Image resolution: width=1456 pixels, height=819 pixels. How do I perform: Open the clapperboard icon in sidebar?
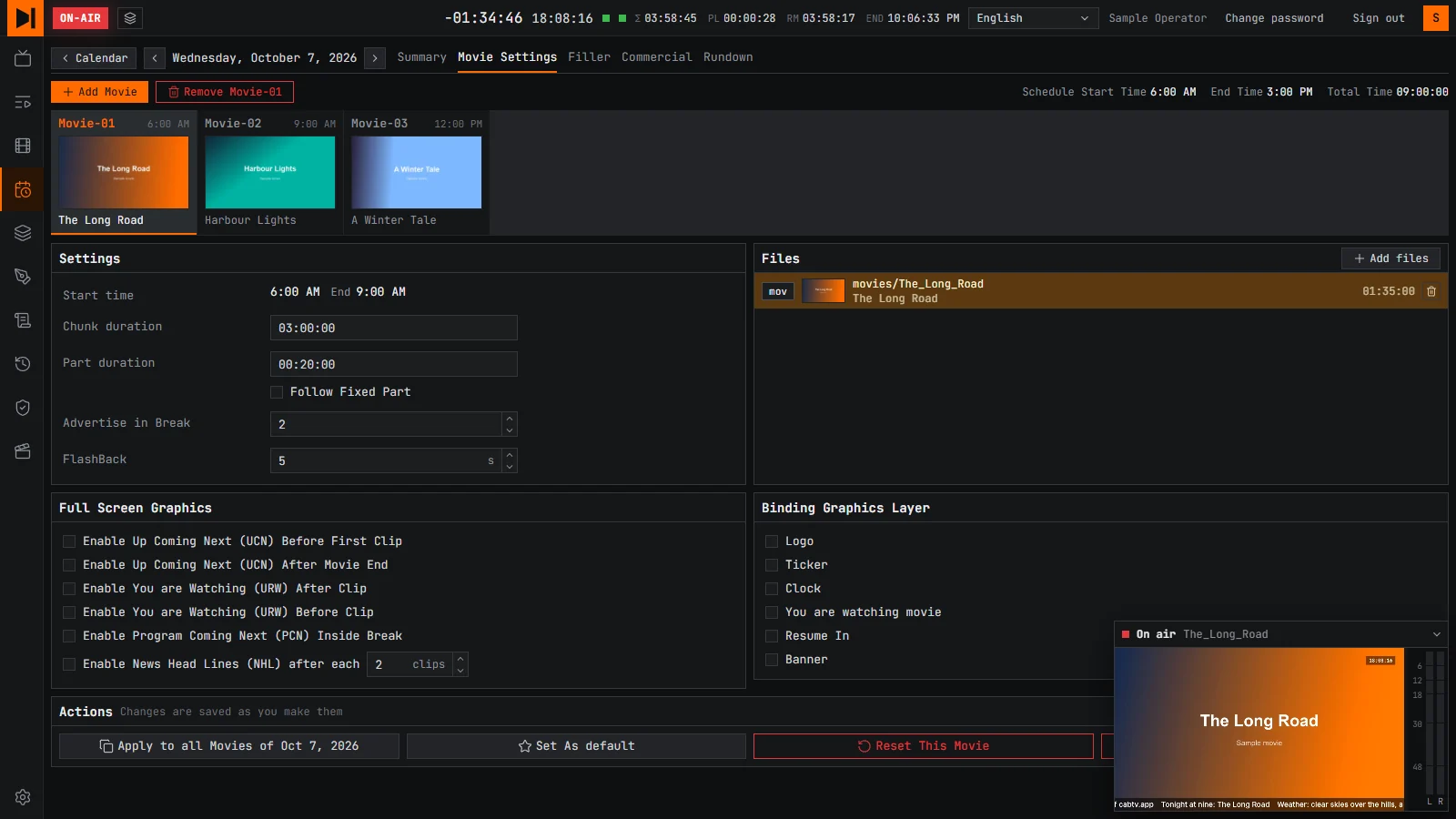pos(23,451)
